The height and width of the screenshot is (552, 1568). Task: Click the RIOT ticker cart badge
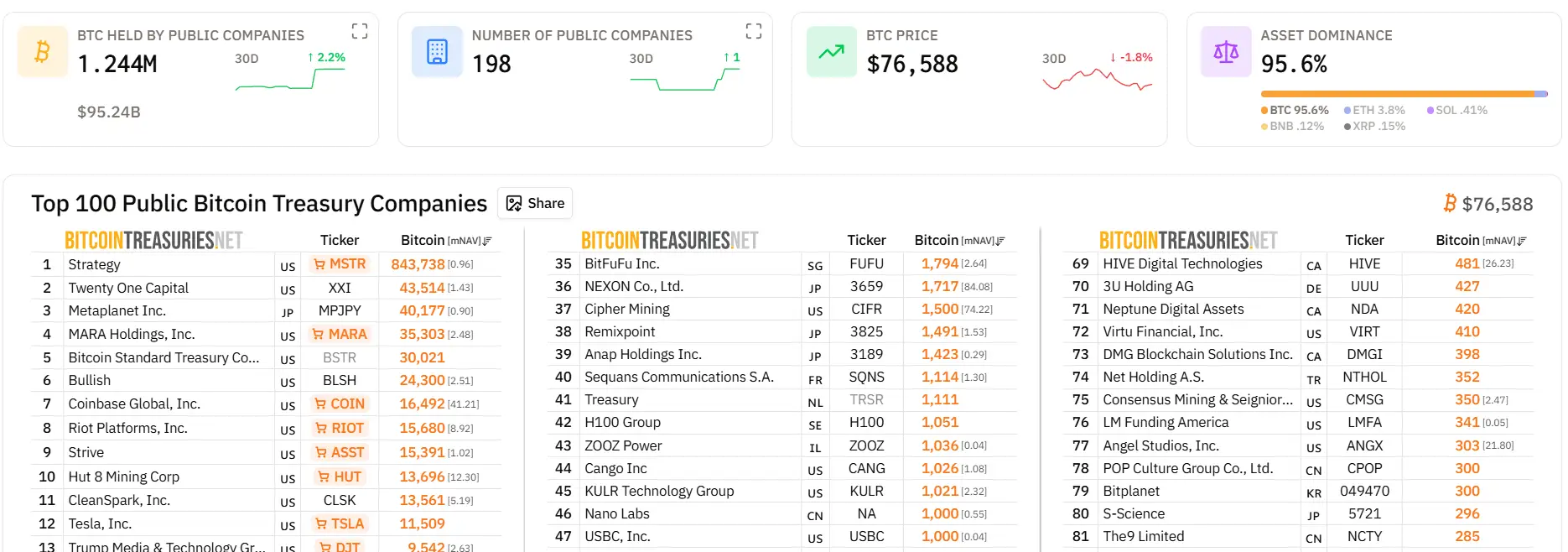click(340, 428)
